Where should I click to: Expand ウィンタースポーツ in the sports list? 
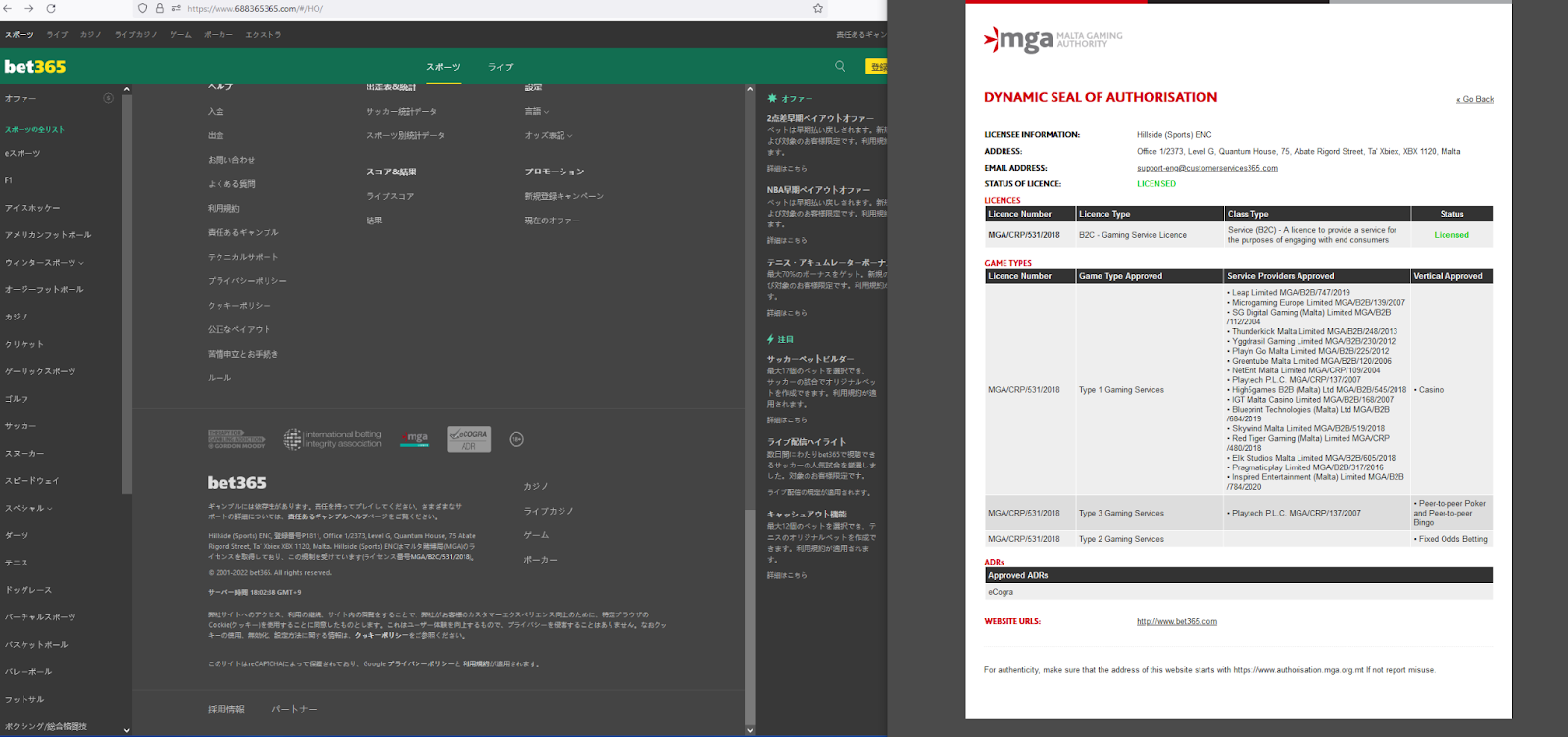pos(44,263)
